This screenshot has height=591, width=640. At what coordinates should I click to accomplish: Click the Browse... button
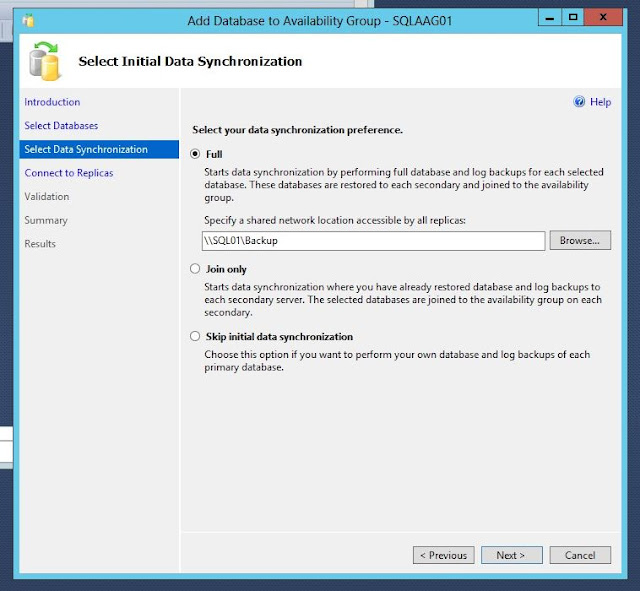click(x=580, y=240)
